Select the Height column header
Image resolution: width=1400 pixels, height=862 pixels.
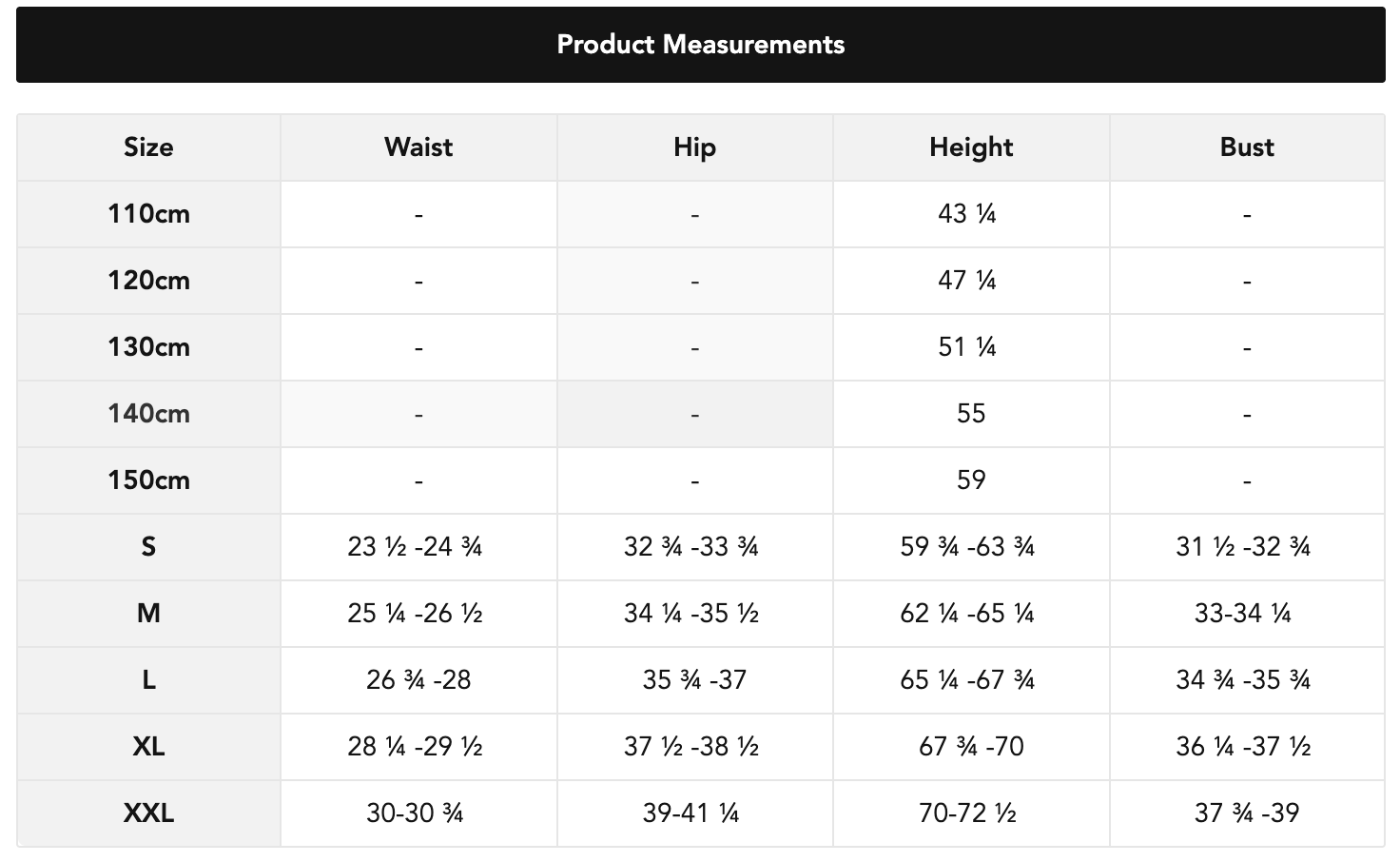(x=971, y=147)
